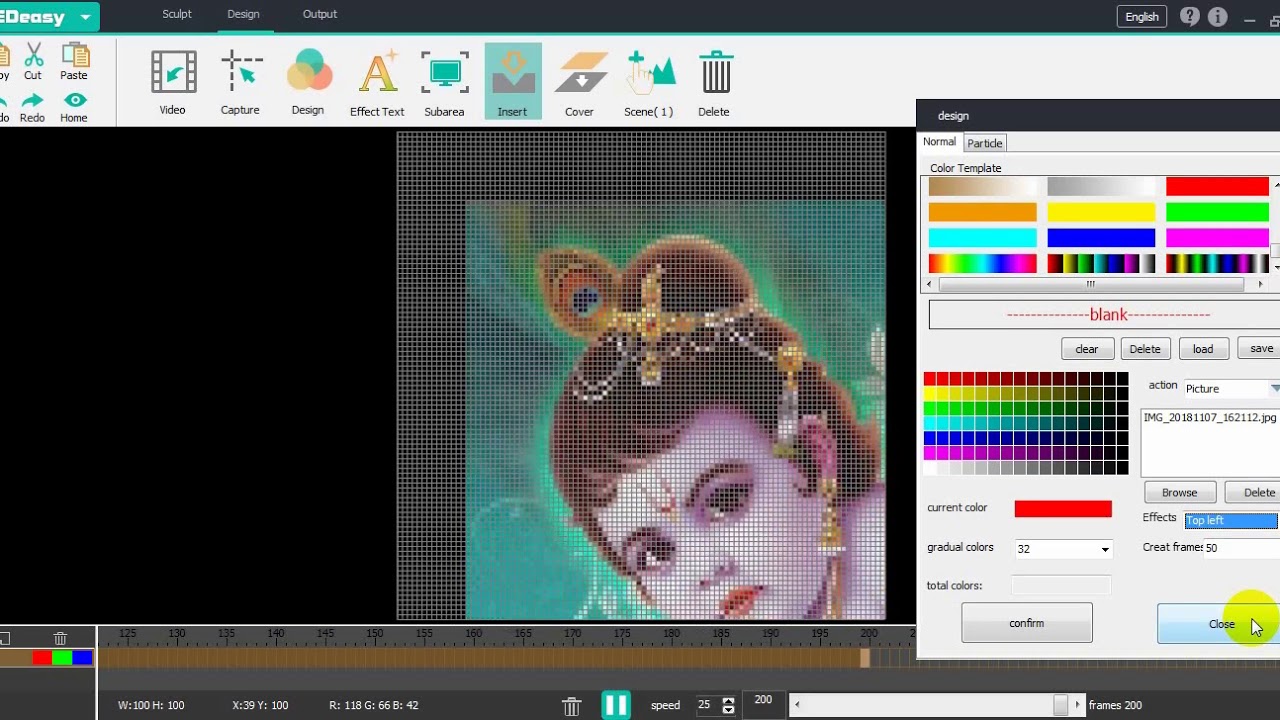Open the Design tool

(308, 83)
